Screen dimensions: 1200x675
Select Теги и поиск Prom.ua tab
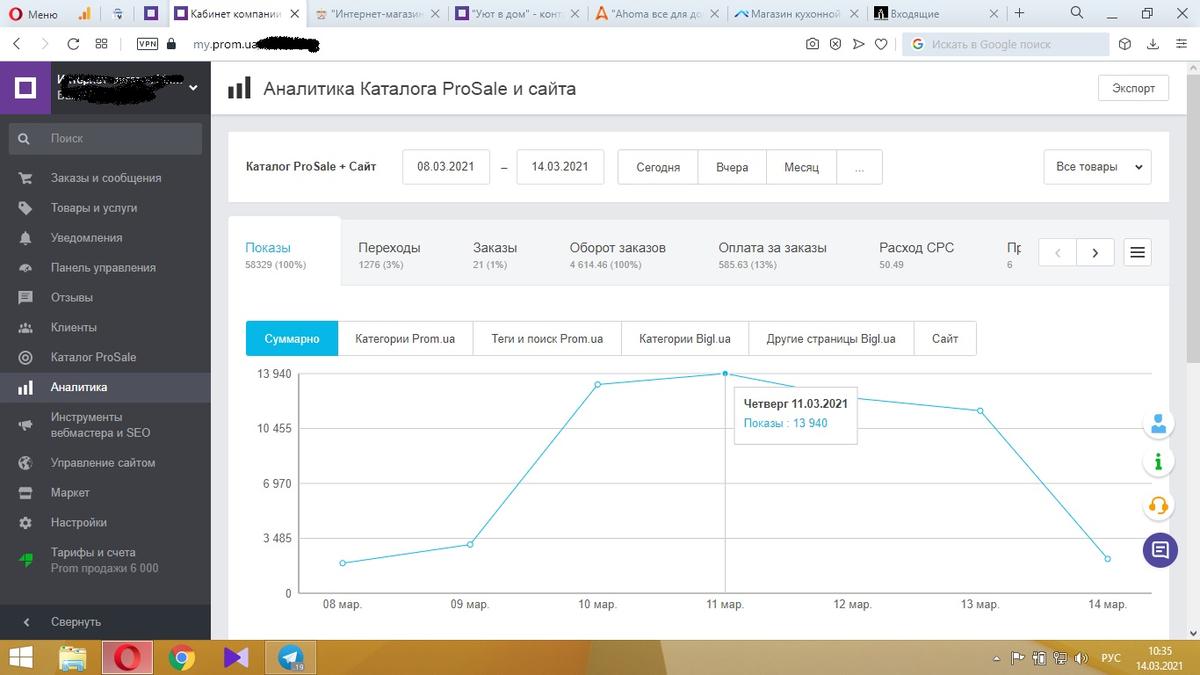(x=547, y=339)
